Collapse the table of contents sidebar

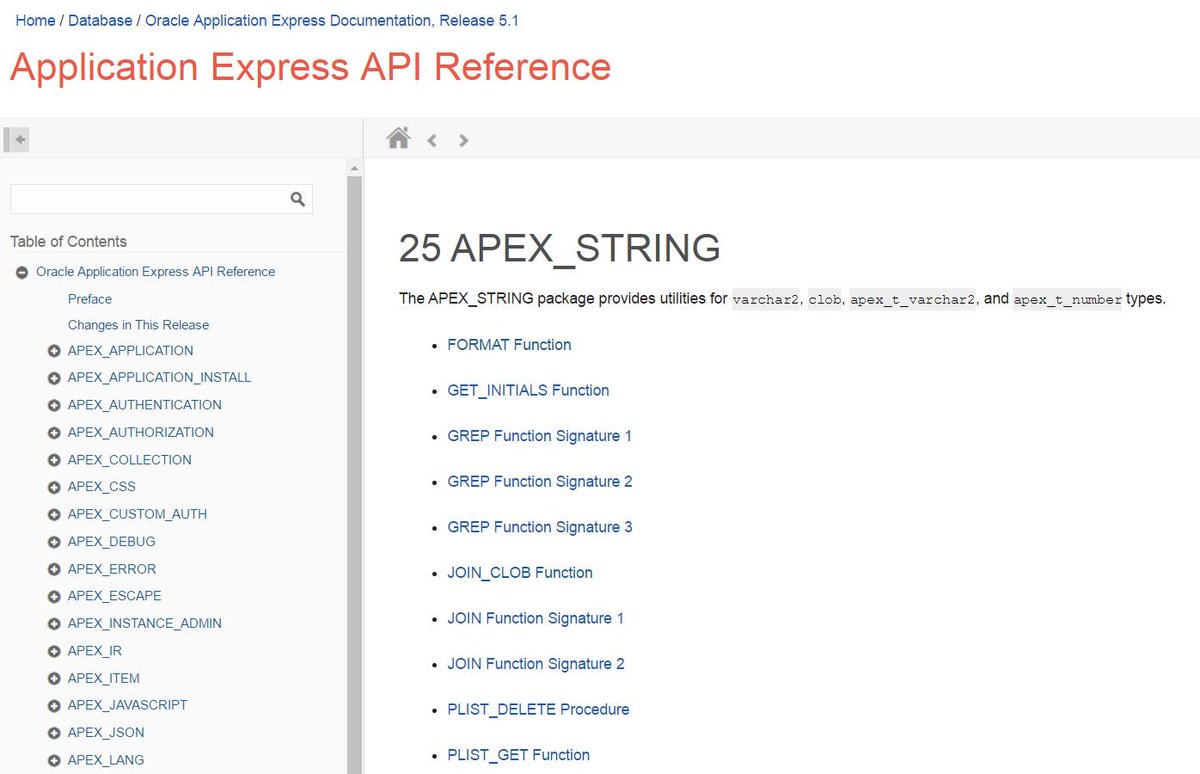(16, 140)
